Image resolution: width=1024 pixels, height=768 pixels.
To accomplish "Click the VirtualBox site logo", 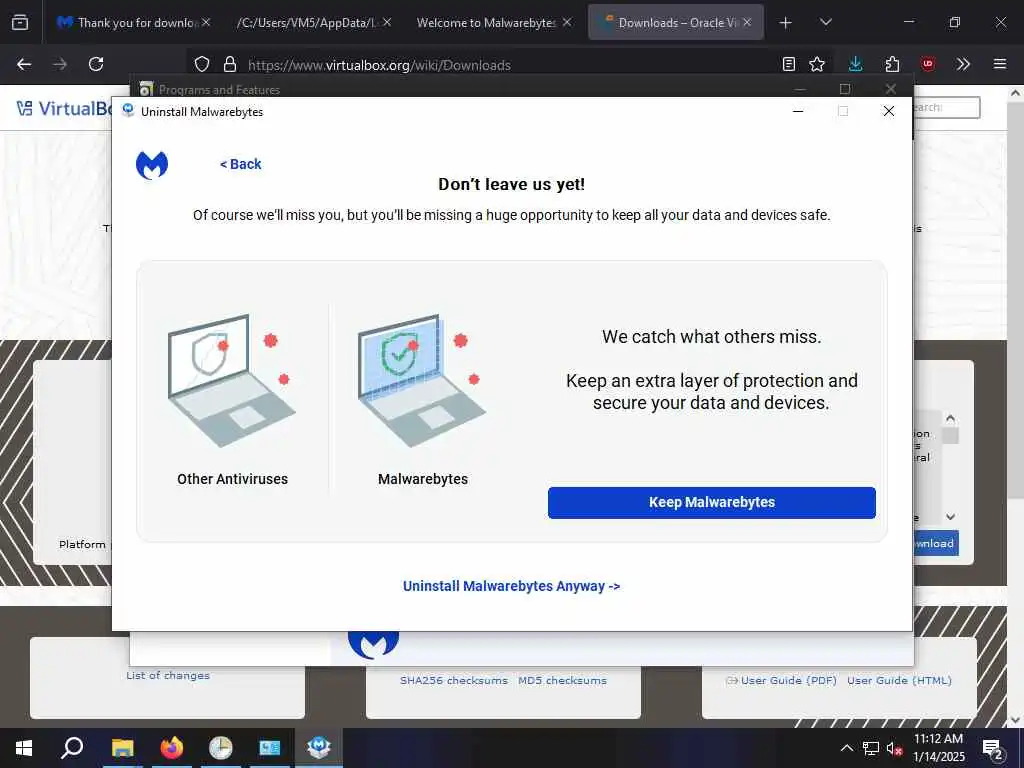I will click(x=64, y=108).
